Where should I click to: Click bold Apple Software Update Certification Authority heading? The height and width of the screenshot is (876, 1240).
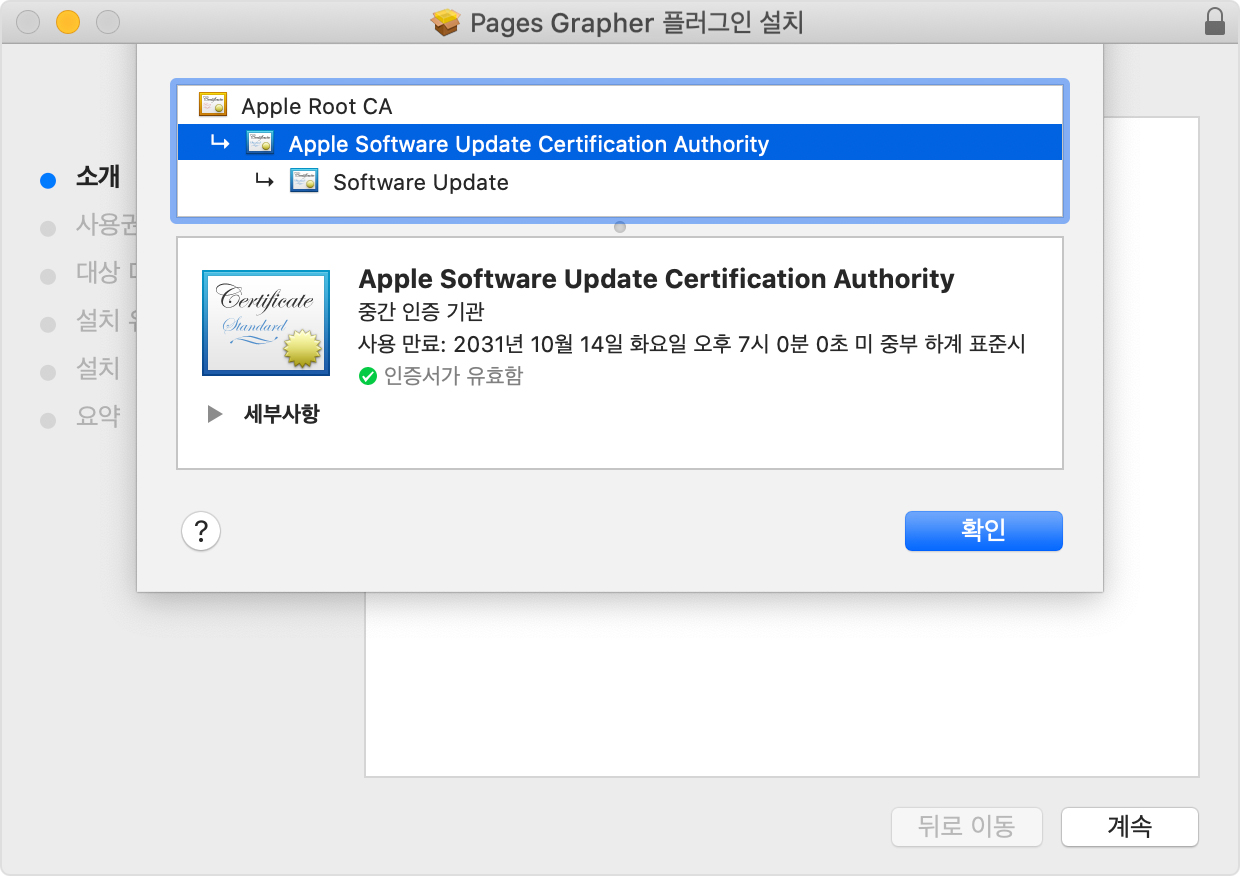(x=656, y=279)
